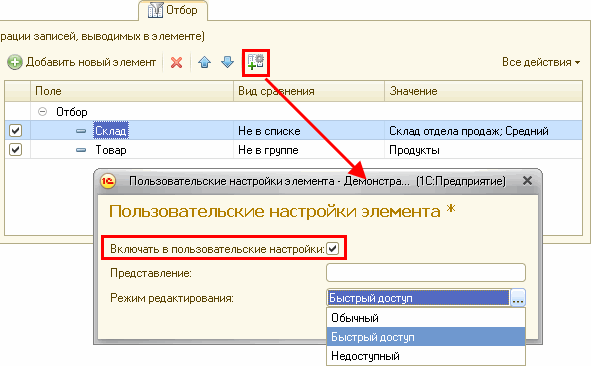The width and height of the screenshot is (591, 366).
Task: Click the Добавить новый элемент button
Action: coord(82,62)
